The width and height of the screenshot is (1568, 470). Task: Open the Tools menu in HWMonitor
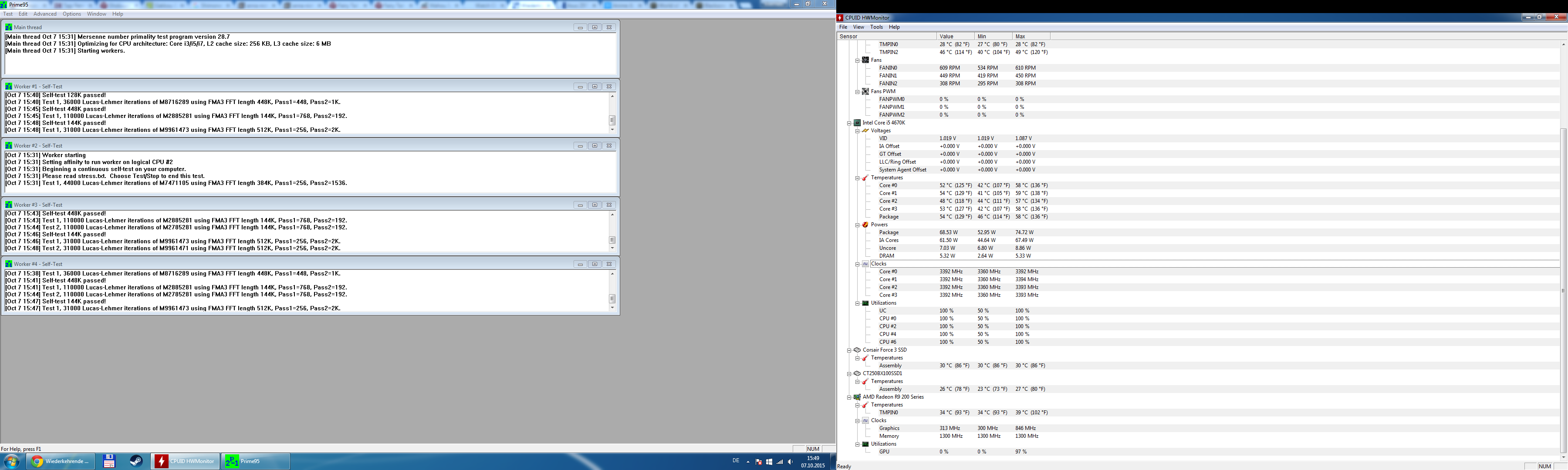coord(876,27)
